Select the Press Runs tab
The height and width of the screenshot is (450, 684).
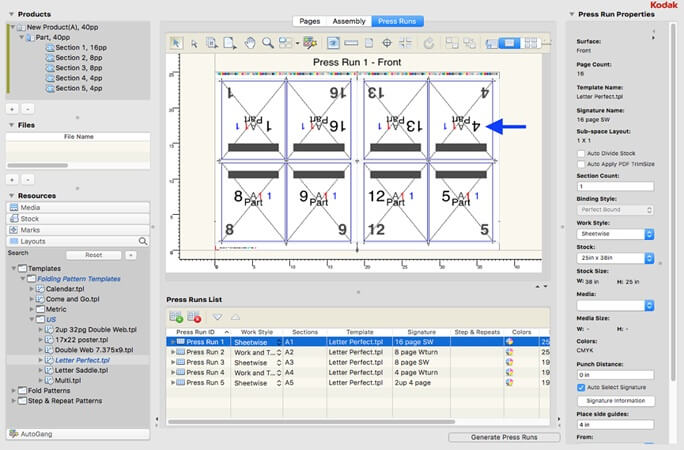click(397, 21)
